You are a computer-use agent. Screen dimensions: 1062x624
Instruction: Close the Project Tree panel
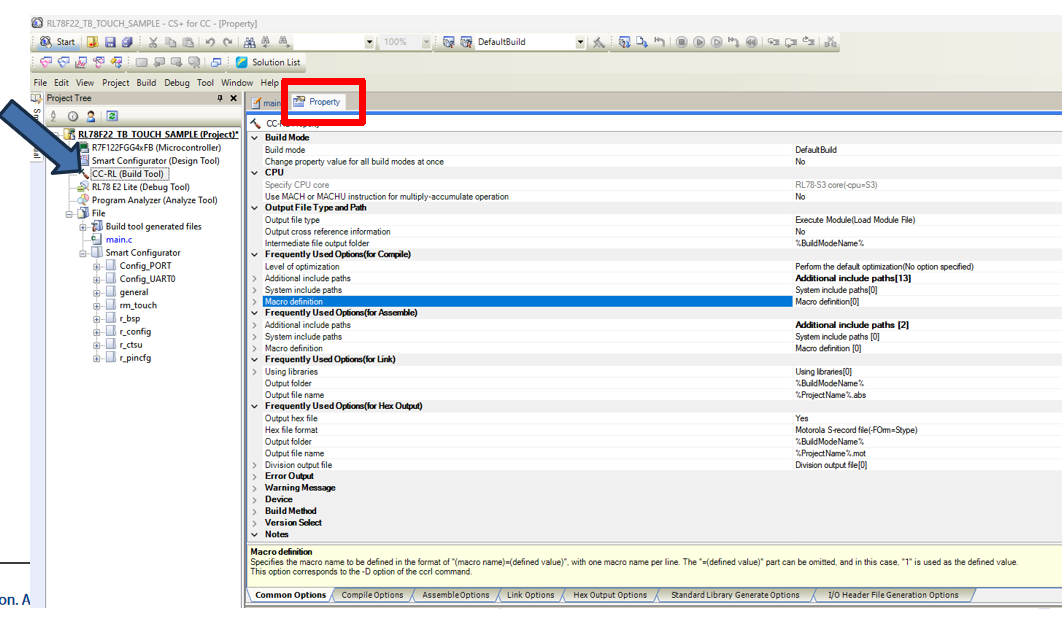click(234, 98)
